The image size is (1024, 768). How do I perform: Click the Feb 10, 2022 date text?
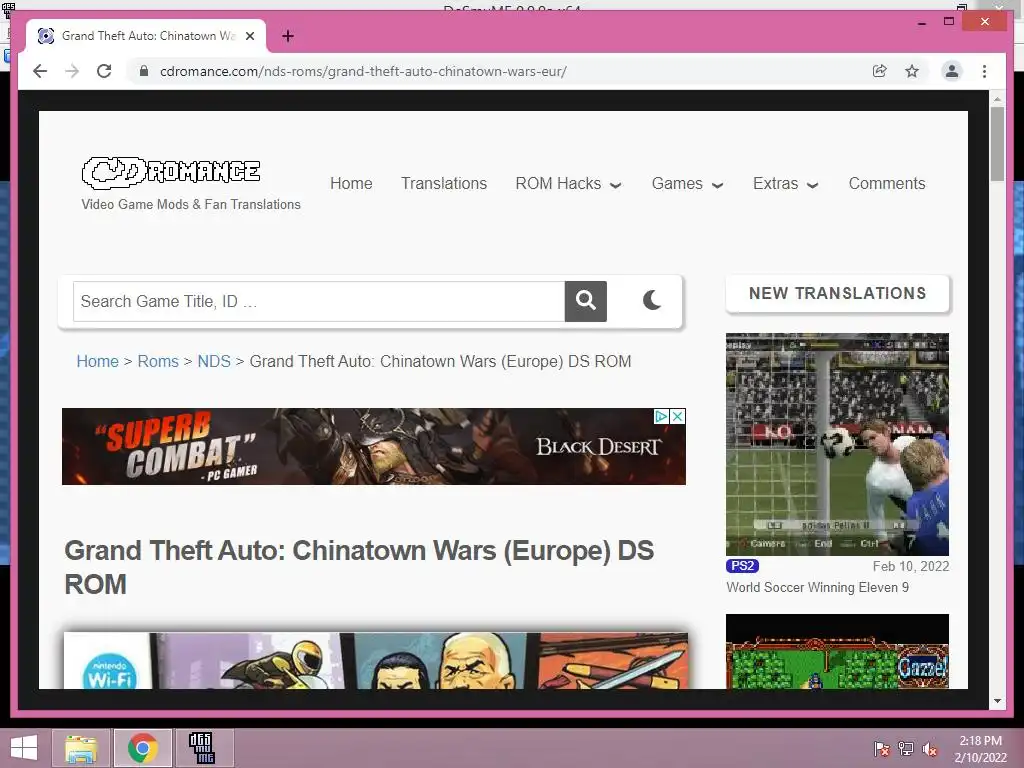[910, 566]
